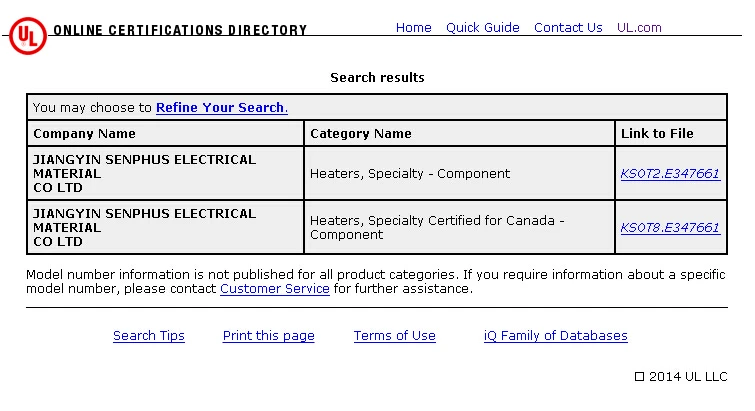Viewport: 755px width, 411px height.
Task: Click the Category Name column header
Action: (x=361, y=134)
